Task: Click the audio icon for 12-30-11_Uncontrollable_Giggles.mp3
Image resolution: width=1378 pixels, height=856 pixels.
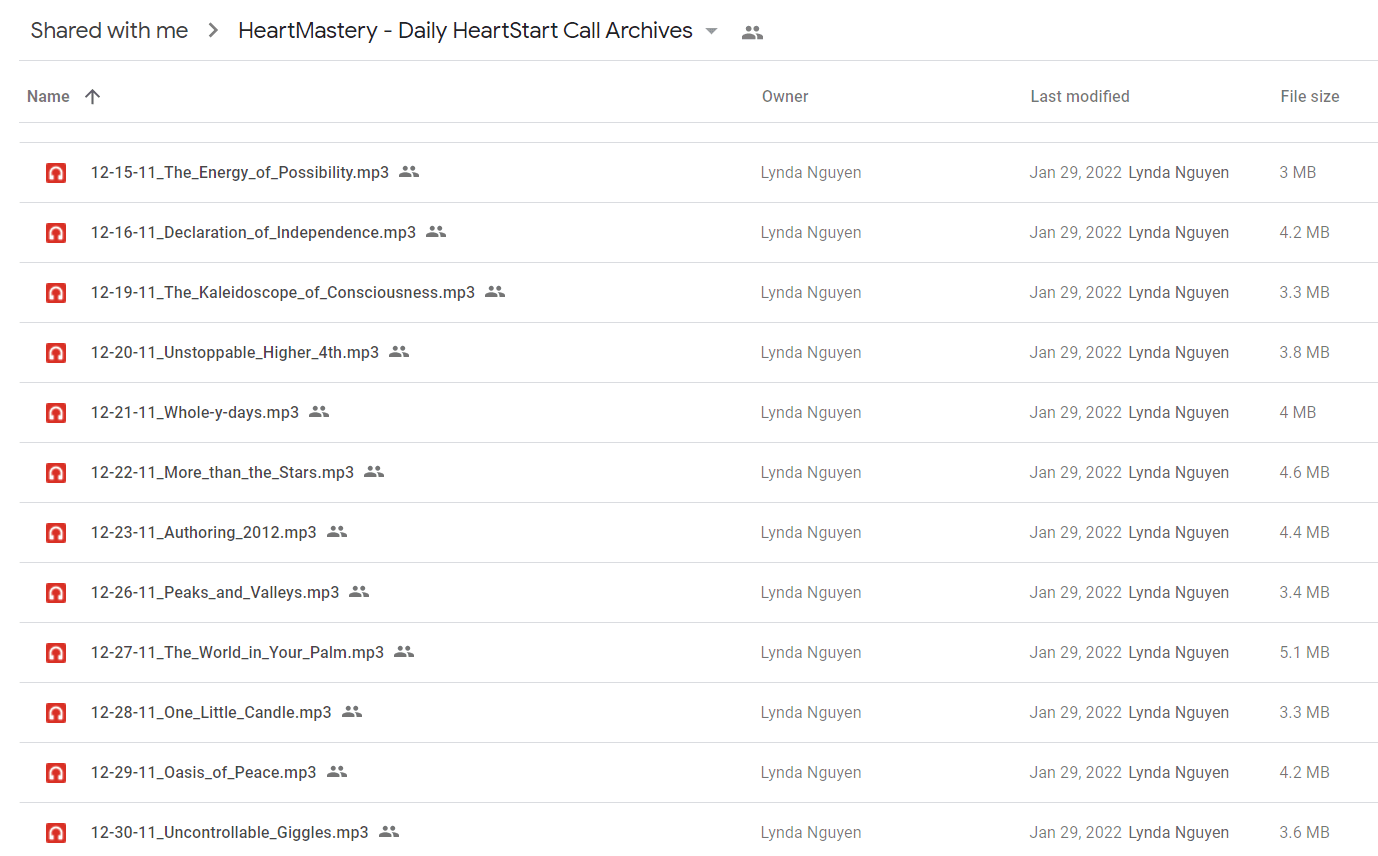Action: coord(56,833)
